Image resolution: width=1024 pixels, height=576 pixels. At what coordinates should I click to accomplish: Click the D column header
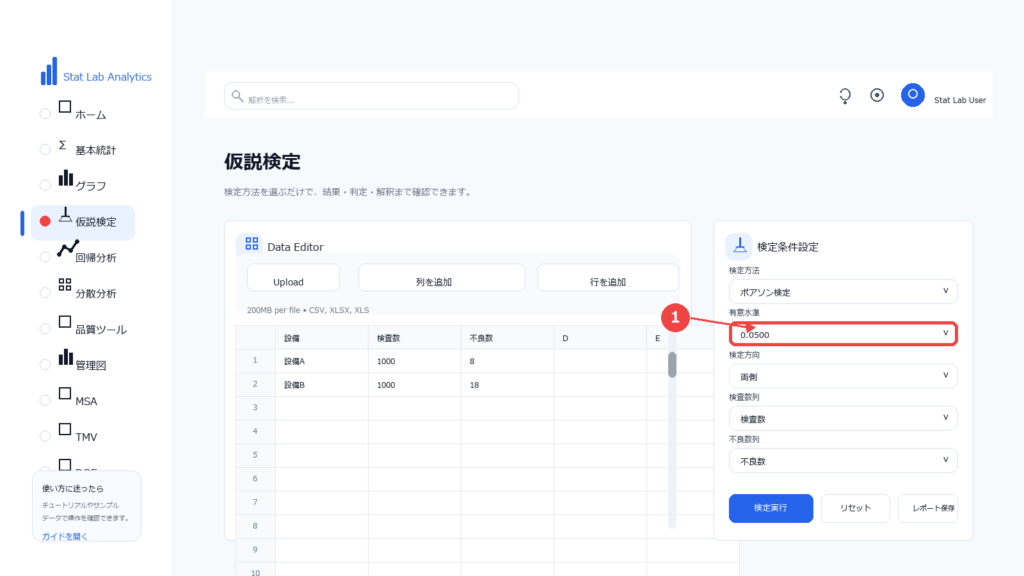pyautogui.click(x=600, y=338)
